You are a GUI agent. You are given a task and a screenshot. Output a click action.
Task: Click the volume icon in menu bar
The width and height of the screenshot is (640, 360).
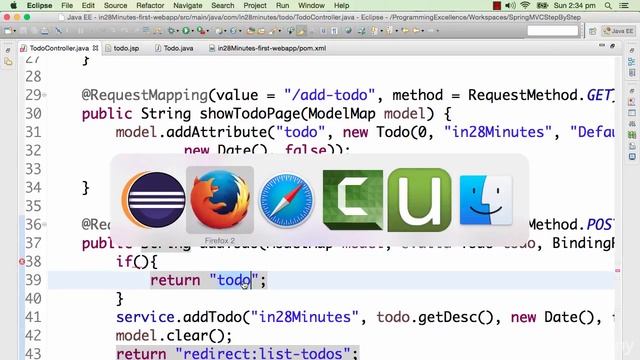[510, 5]
